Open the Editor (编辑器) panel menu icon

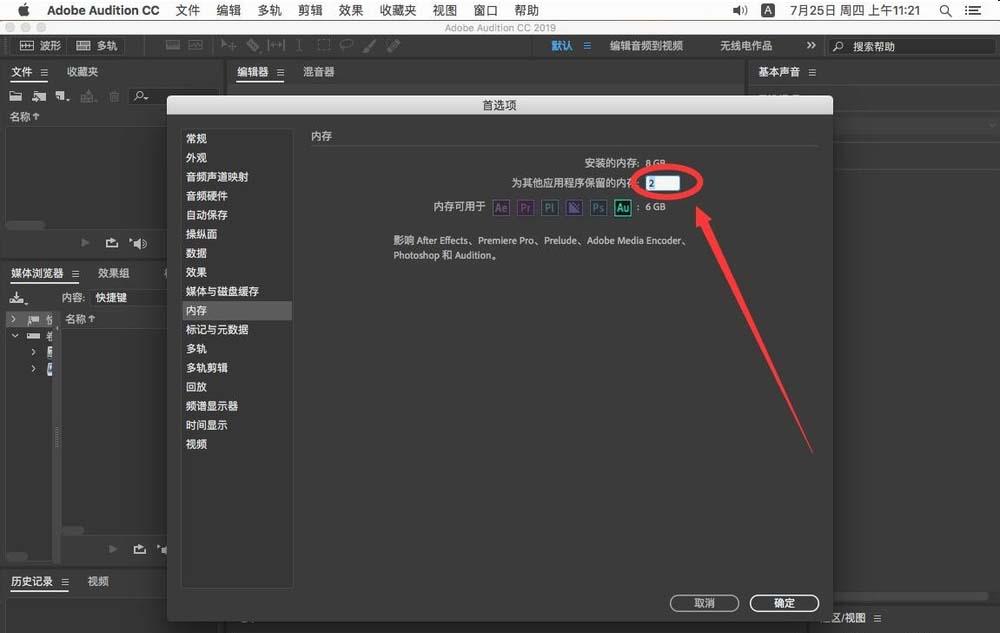coord(281,73)
